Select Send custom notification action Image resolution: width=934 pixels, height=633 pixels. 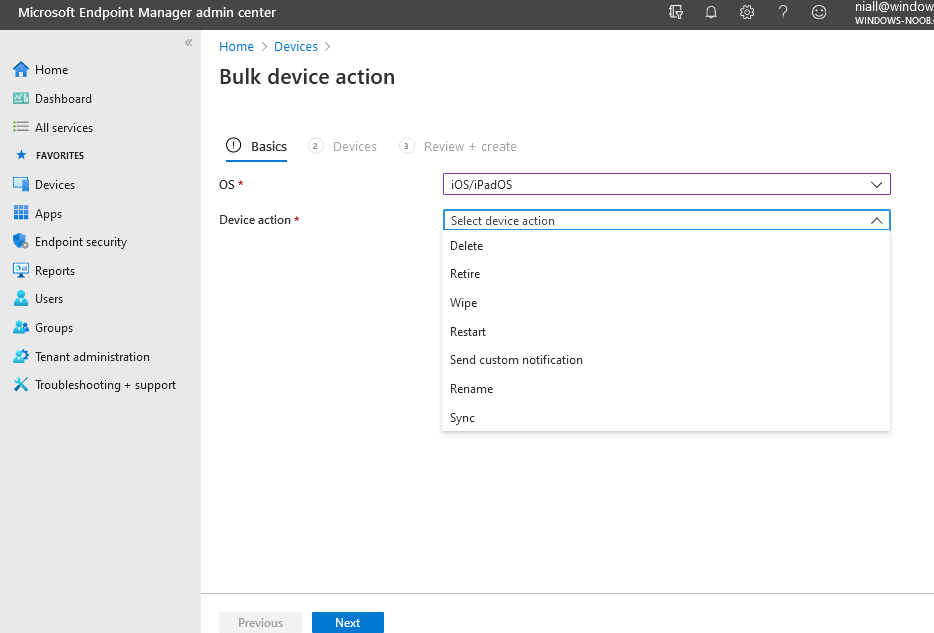(516, 360)
